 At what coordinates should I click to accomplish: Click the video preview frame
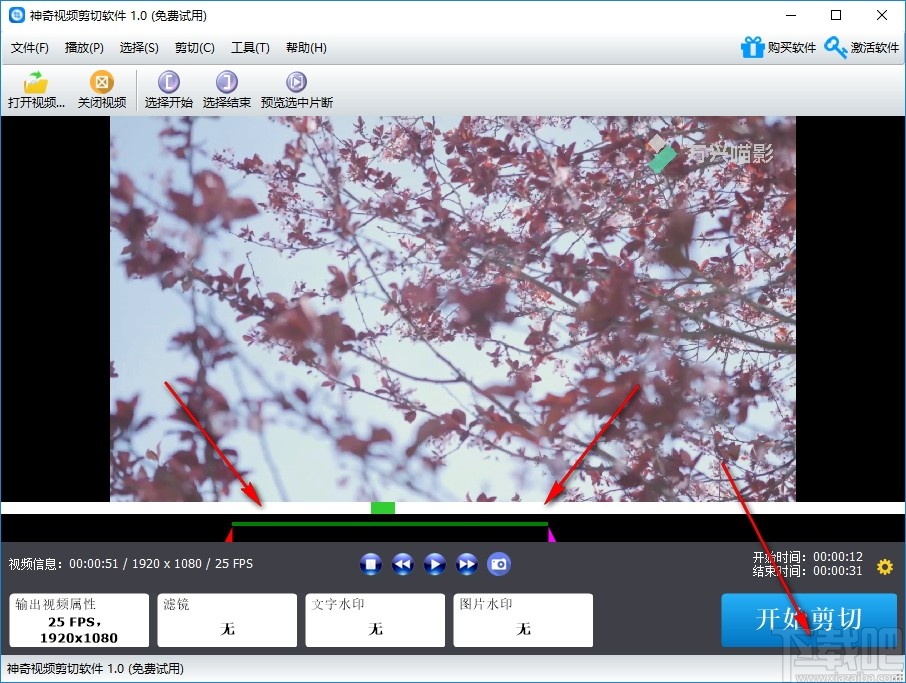pyautogui.click(x=452, y=309)
